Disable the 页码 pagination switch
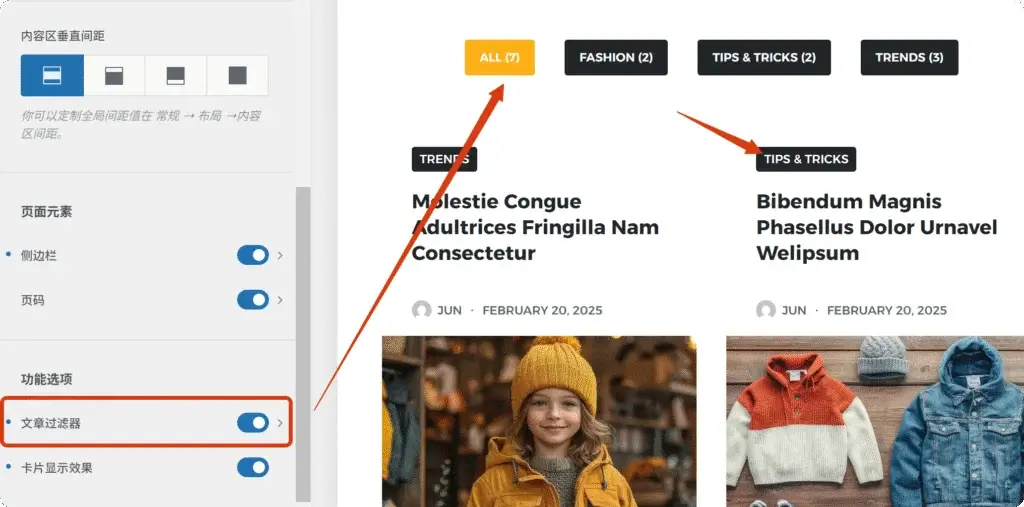This screenshot has width=1024, height=507. point(253,299)
